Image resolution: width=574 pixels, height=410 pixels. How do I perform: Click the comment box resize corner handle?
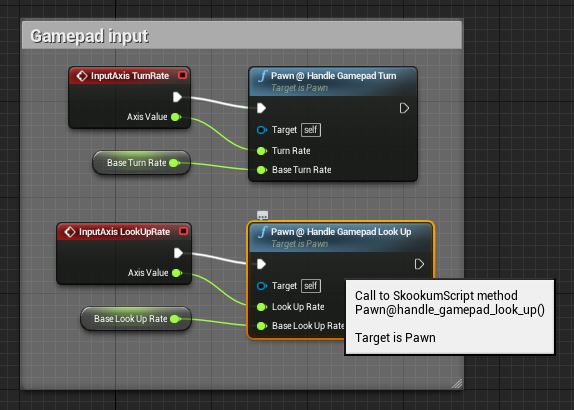pos(456,383)
